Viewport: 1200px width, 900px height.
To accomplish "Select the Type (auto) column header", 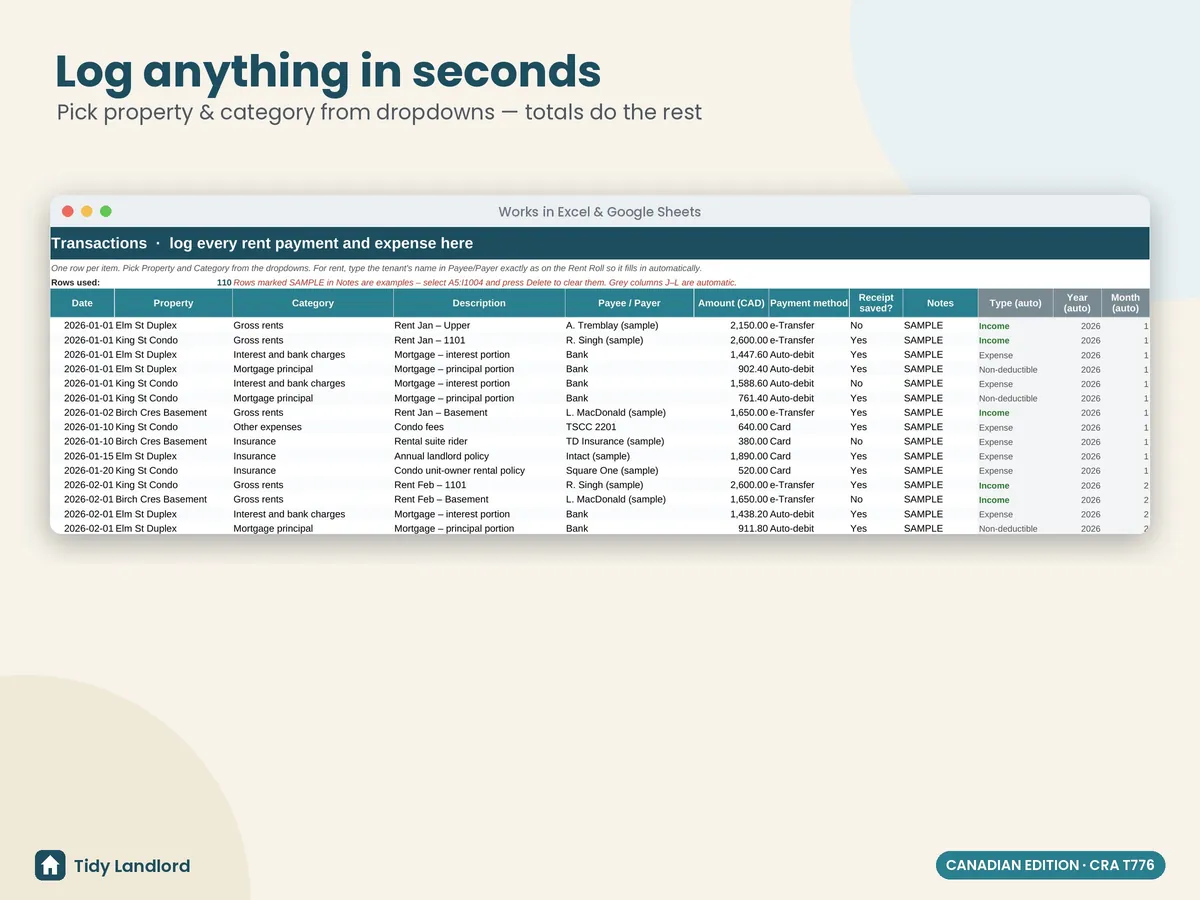I will [x=1015, y=303].
